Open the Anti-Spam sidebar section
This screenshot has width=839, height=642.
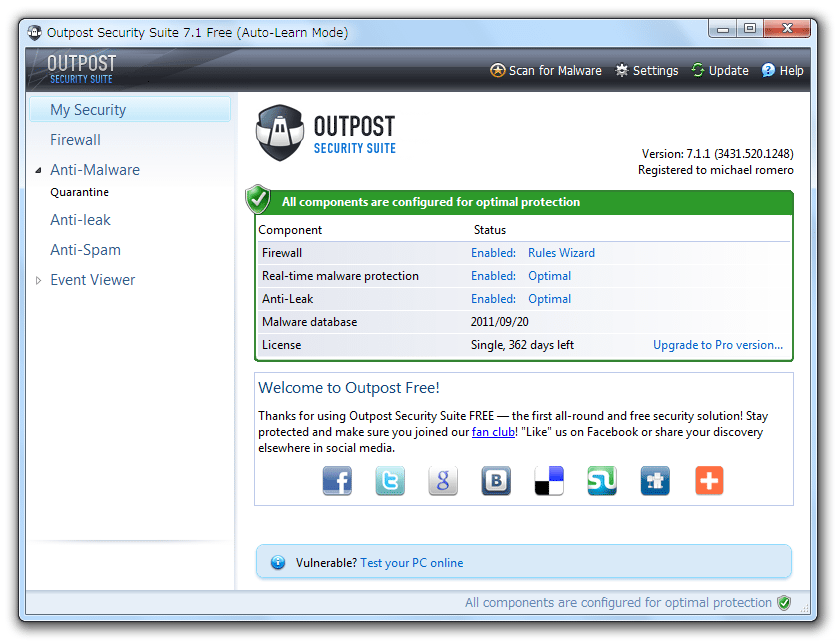pos(86,250)
